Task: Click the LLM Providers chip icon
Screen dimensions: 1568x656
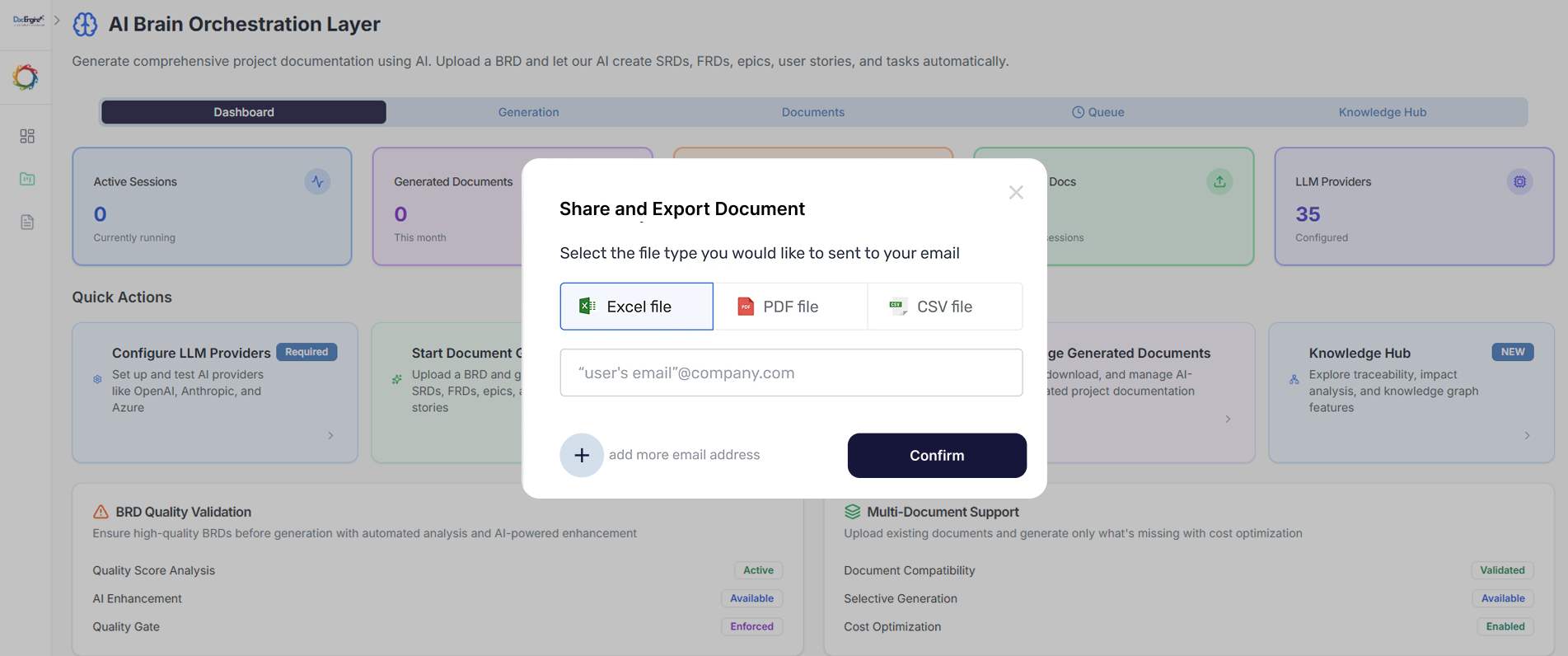Action: [x=1519, y=181]
